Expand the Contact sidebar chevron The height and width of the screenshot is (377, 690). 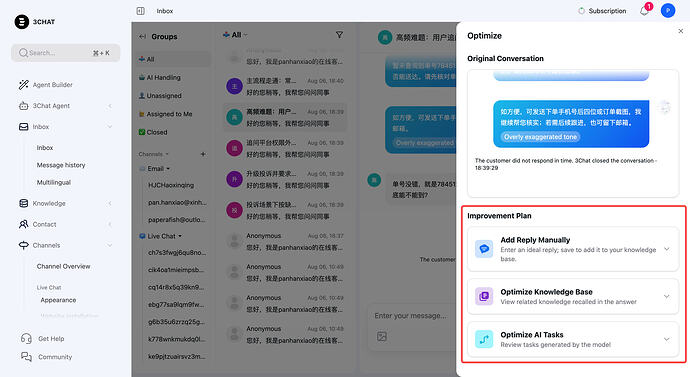pos(110,224)
